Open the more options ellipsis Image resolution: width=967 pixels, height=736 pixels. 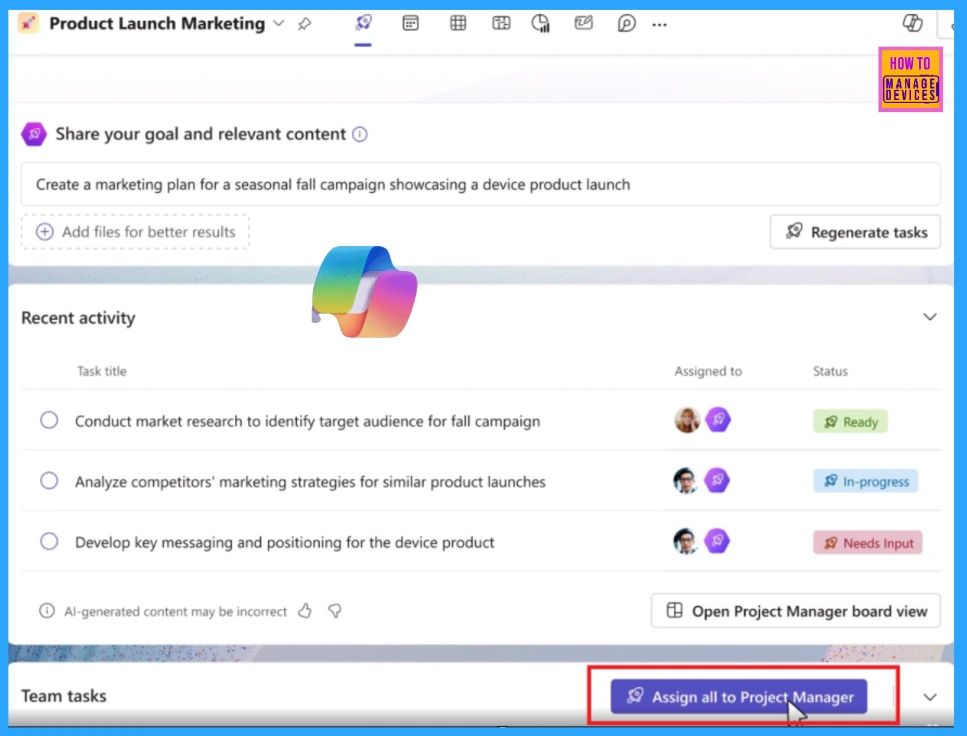click(659, 25)
